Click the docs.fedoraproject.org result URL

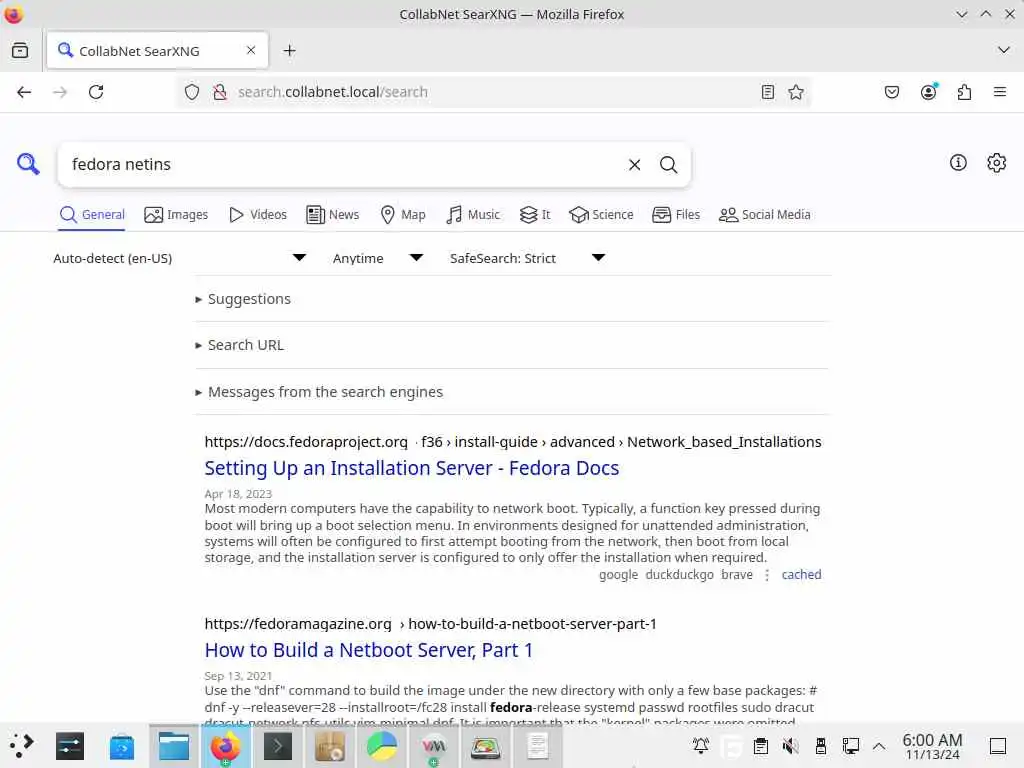[513, 442]
